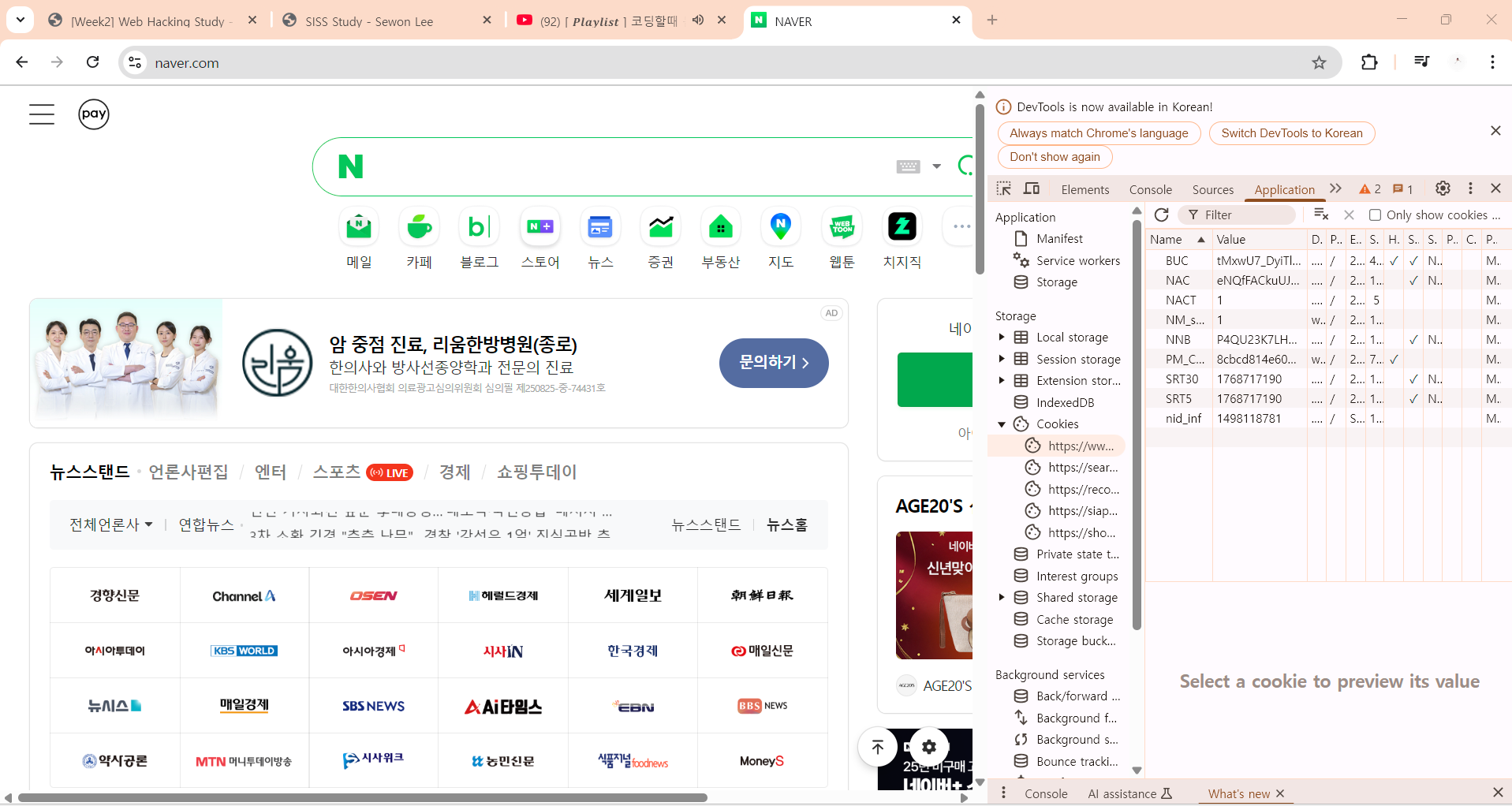This screenshot has width=1512, height=806.
Task: Open the 전체언론사 dropdown
Action: click(110, 524)
